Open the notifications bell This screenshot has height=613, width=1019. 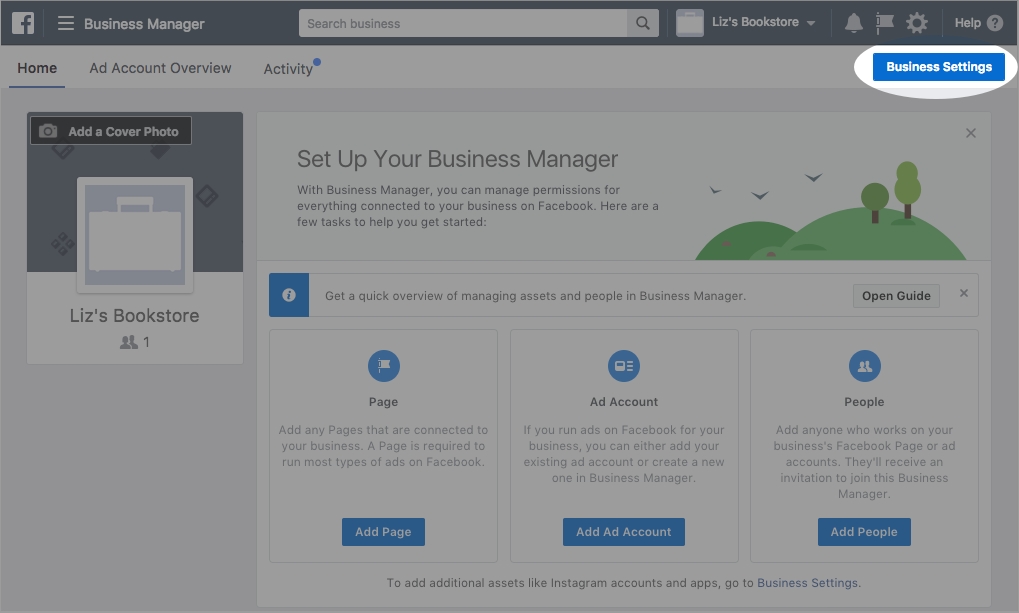click(x=854, y=23)
